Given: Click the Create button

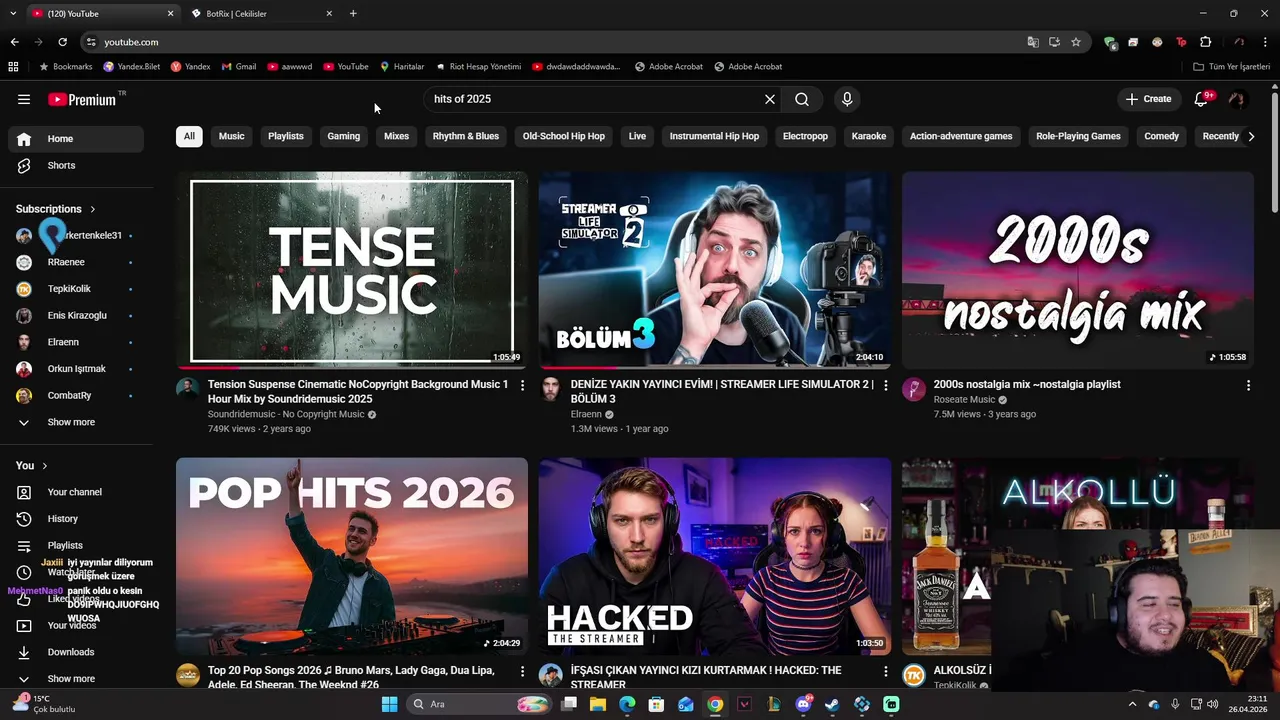Looking at the screenshot, I should pyautogui.click(x=1148, y=99).
